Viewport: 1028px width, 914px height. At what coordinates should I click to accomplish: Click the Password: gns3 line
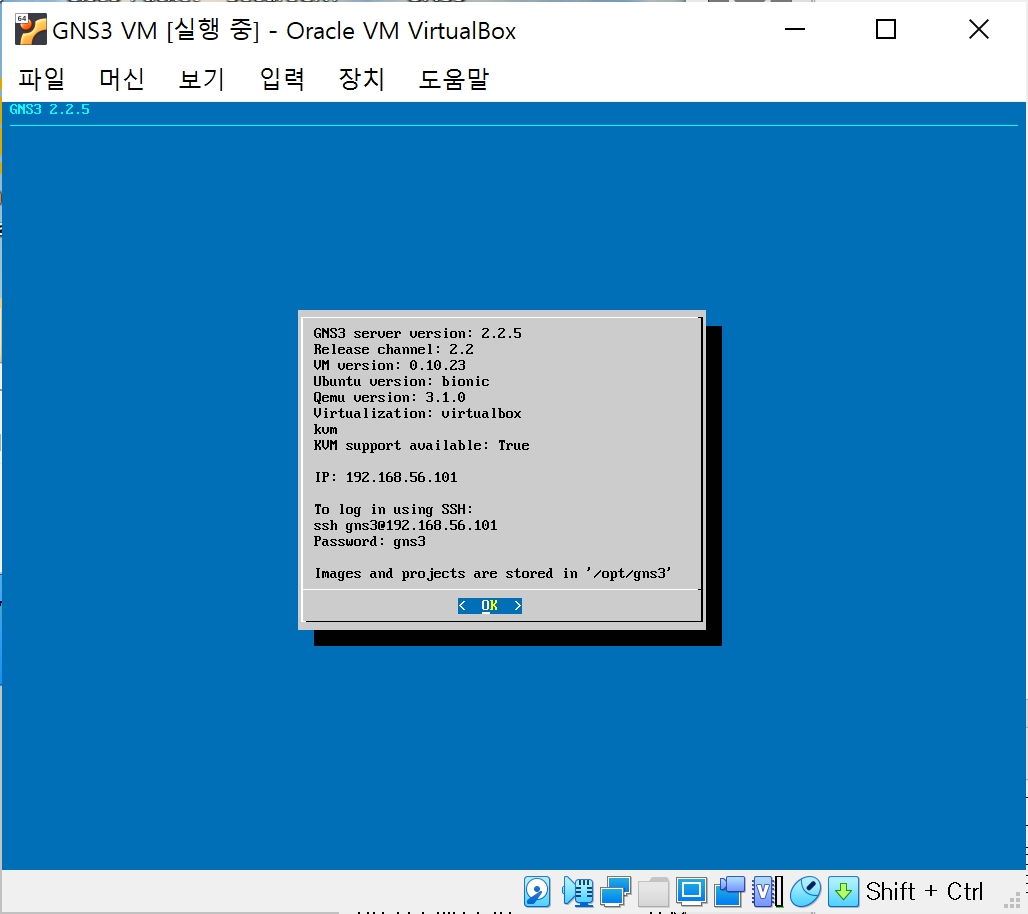(370, 542)
